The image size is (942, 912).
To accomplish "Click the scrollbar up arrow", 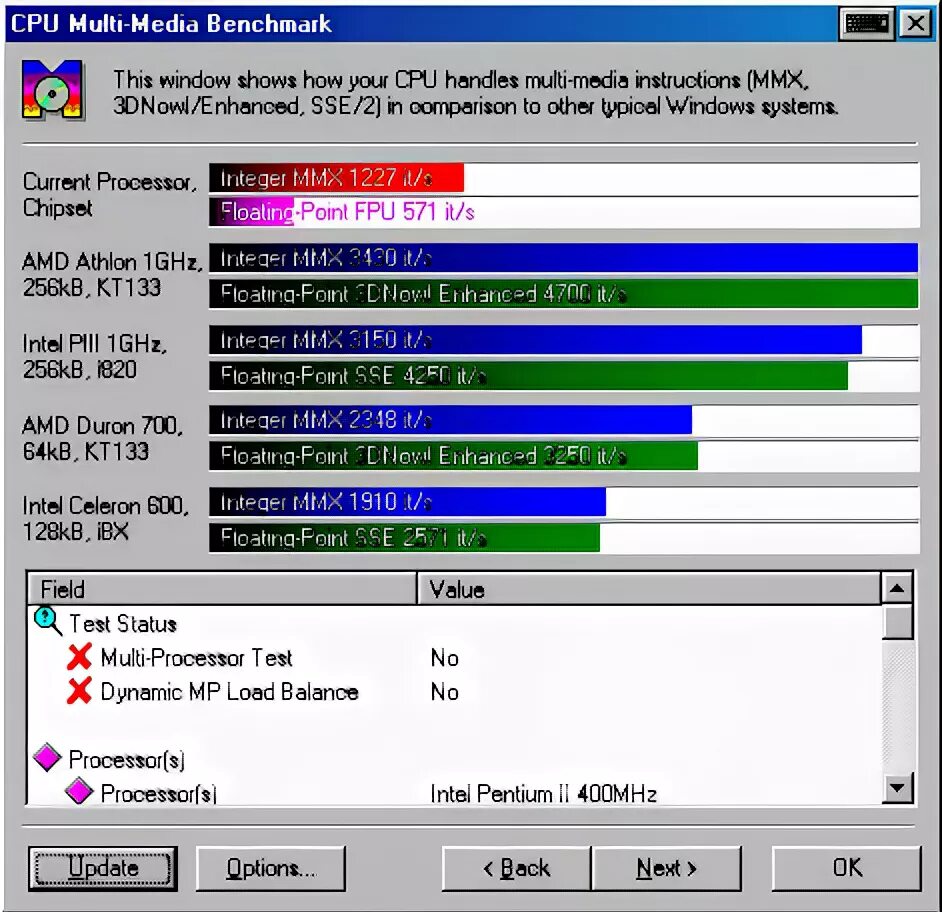I will (897, 589).
